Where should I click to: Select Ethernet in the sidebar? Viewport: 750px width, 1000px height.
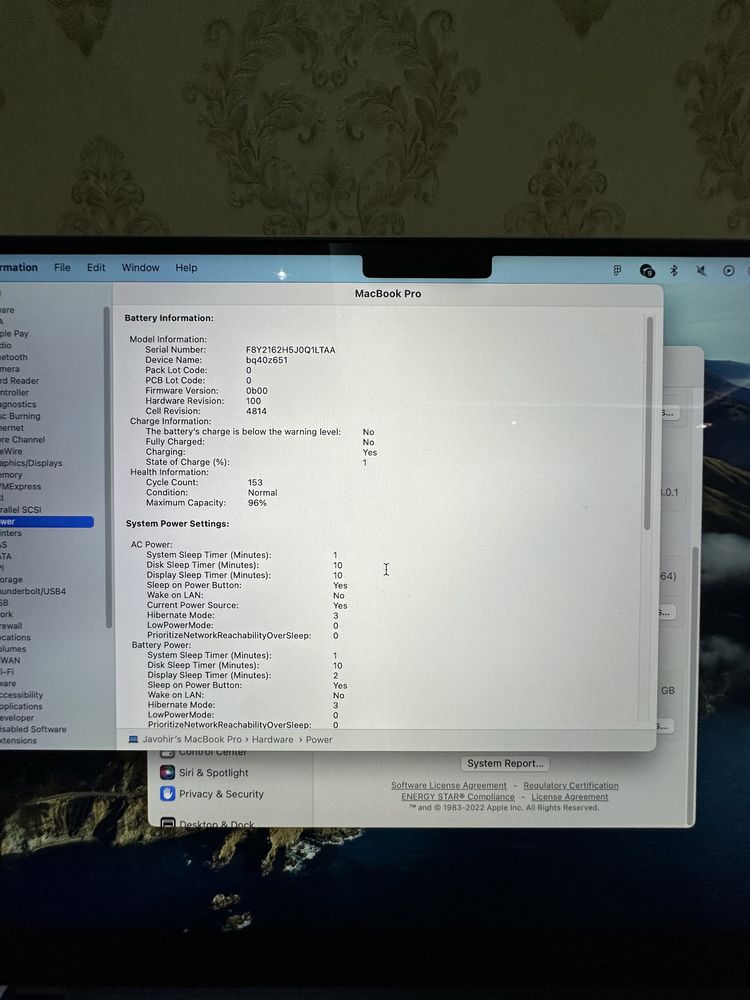(x=12, y=428)
